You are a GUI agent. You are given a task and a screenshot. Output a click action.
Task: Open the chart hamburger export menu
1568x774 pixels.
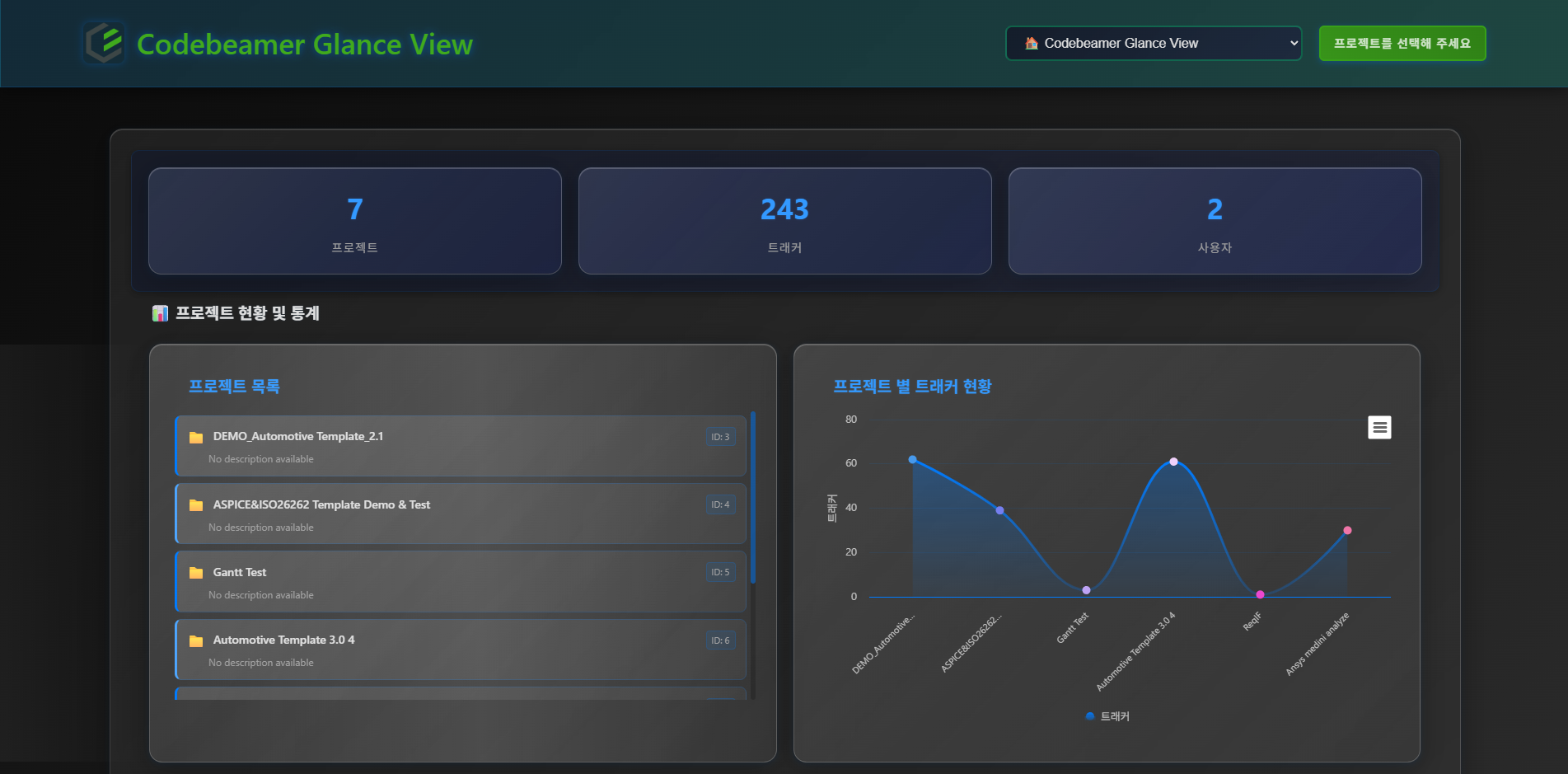1378,427
